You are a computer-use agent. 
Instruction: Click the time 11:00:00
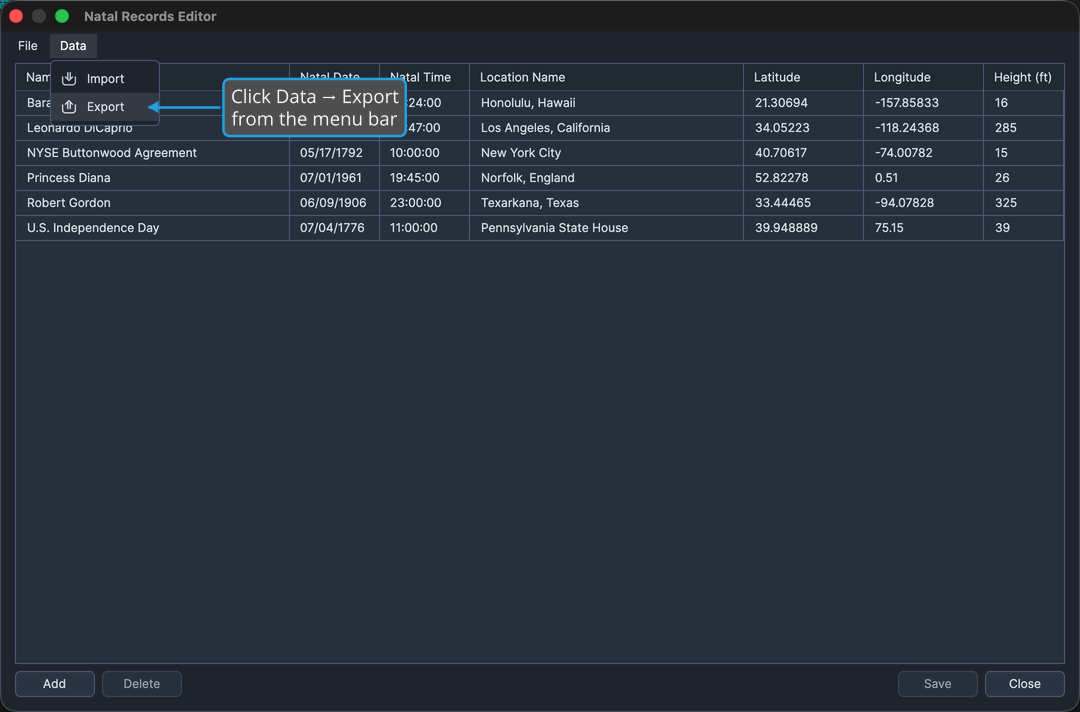413,228
